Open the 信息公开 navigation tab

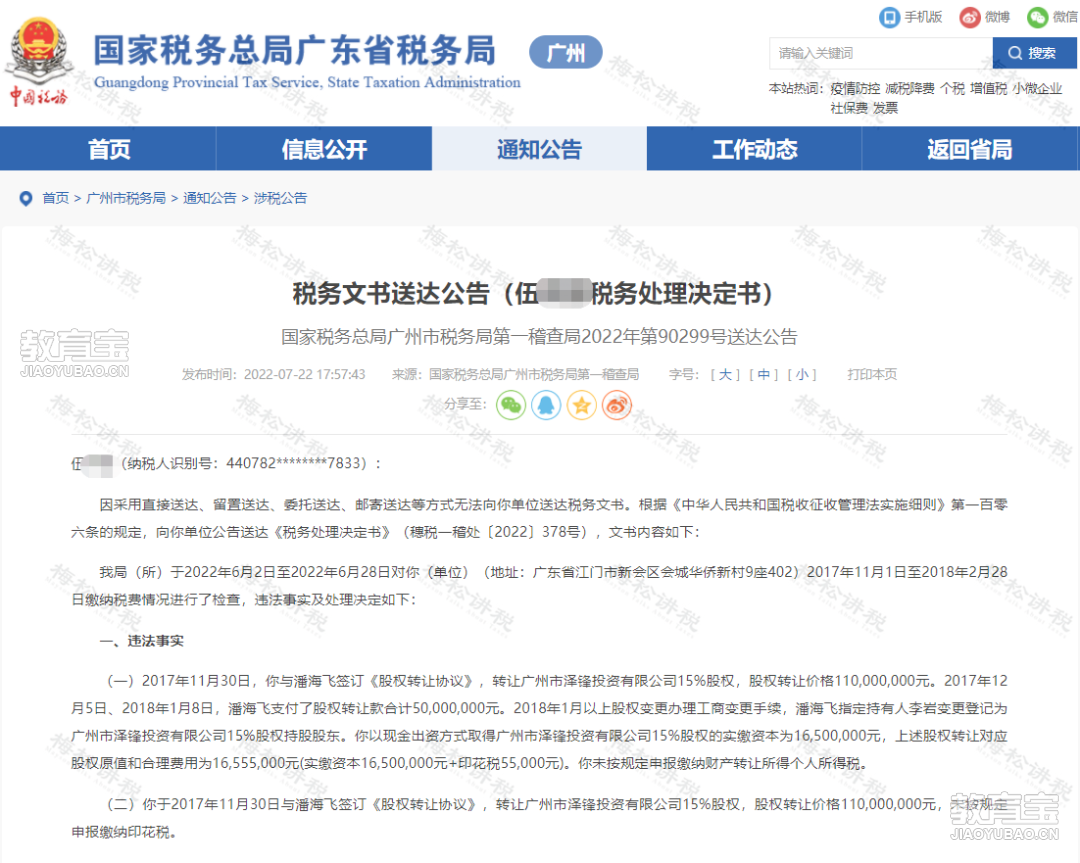(x=324, y=149)
